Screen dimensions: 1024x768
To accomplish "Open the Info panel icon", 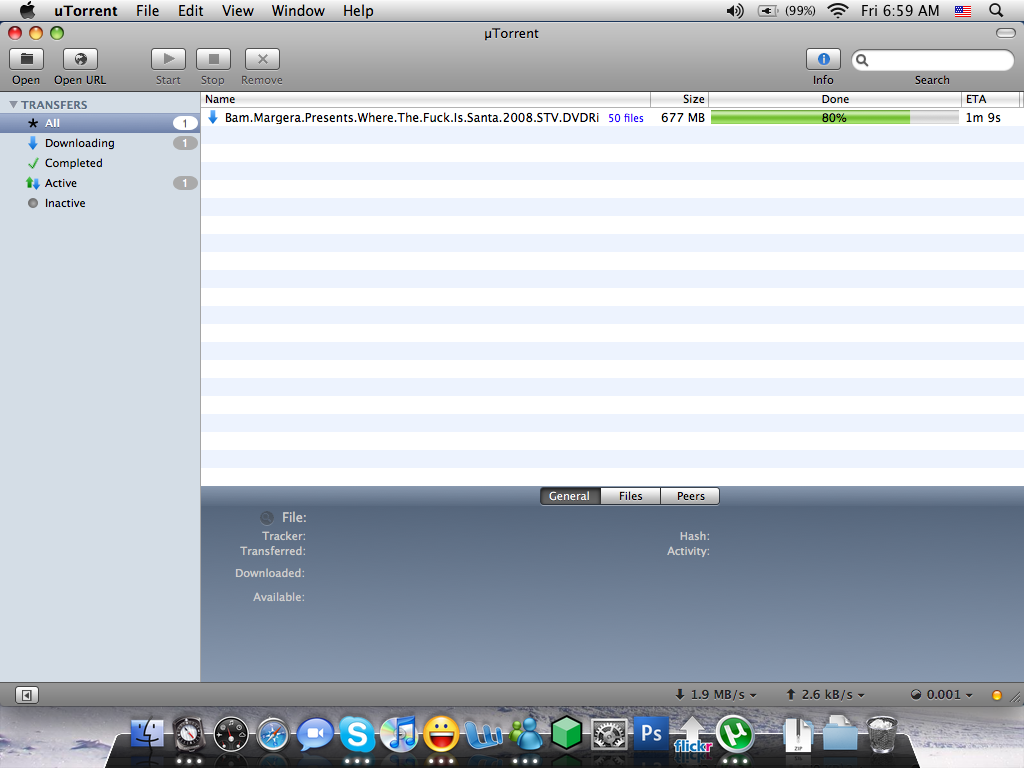I will pos(824,59).
